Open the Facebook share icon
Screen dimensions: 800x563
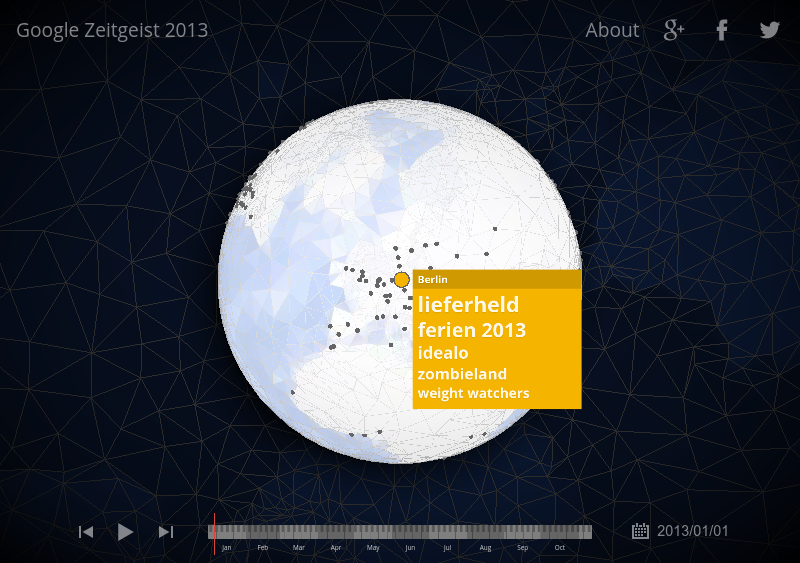(721, 30)
